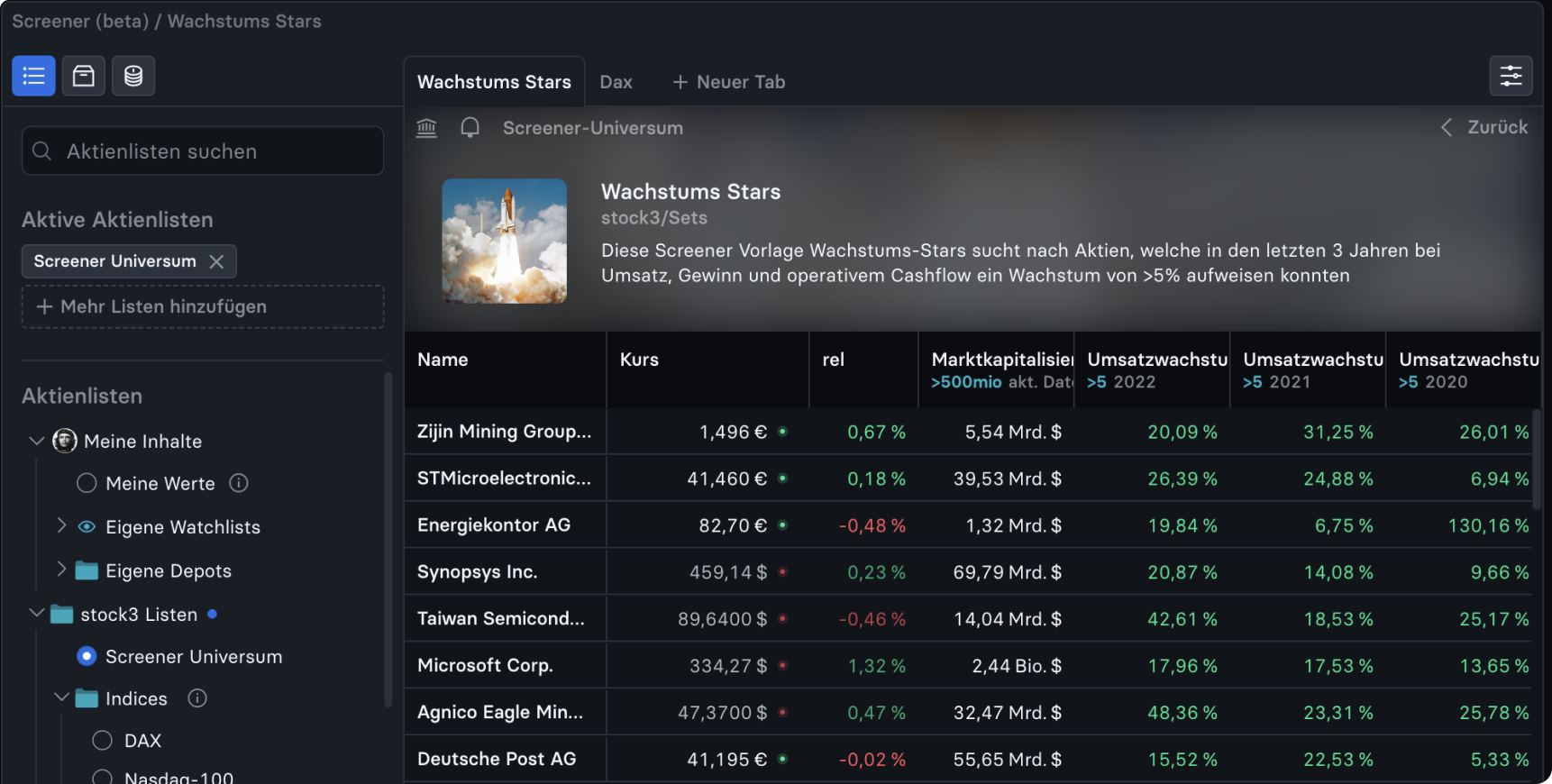Select the list view icon button
This screenshot has height=784, width=1552.
click(x=33, y=76)
